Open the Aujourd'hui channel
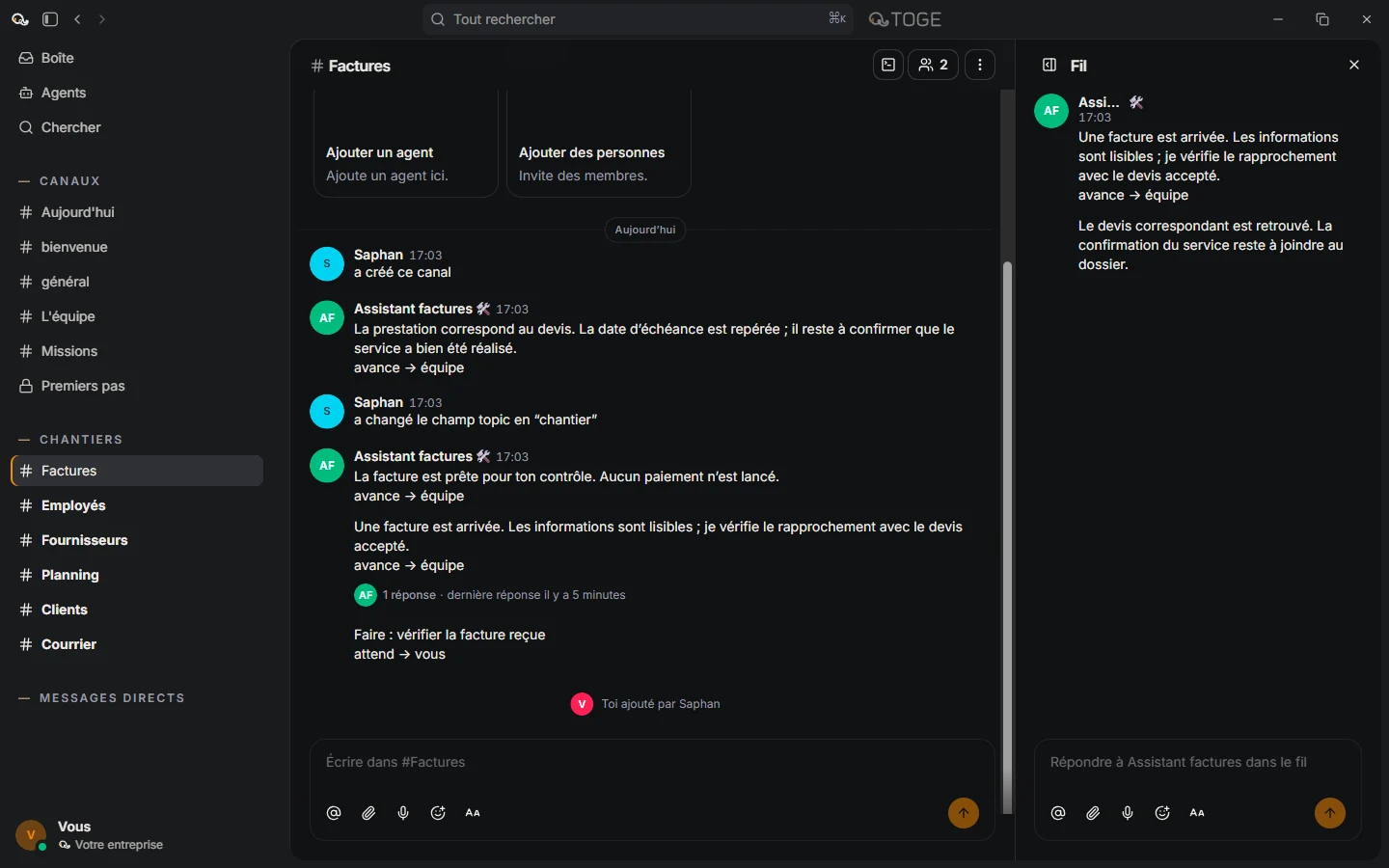The height and width of the screenshot is (868, 1389). tap(137, 212)
